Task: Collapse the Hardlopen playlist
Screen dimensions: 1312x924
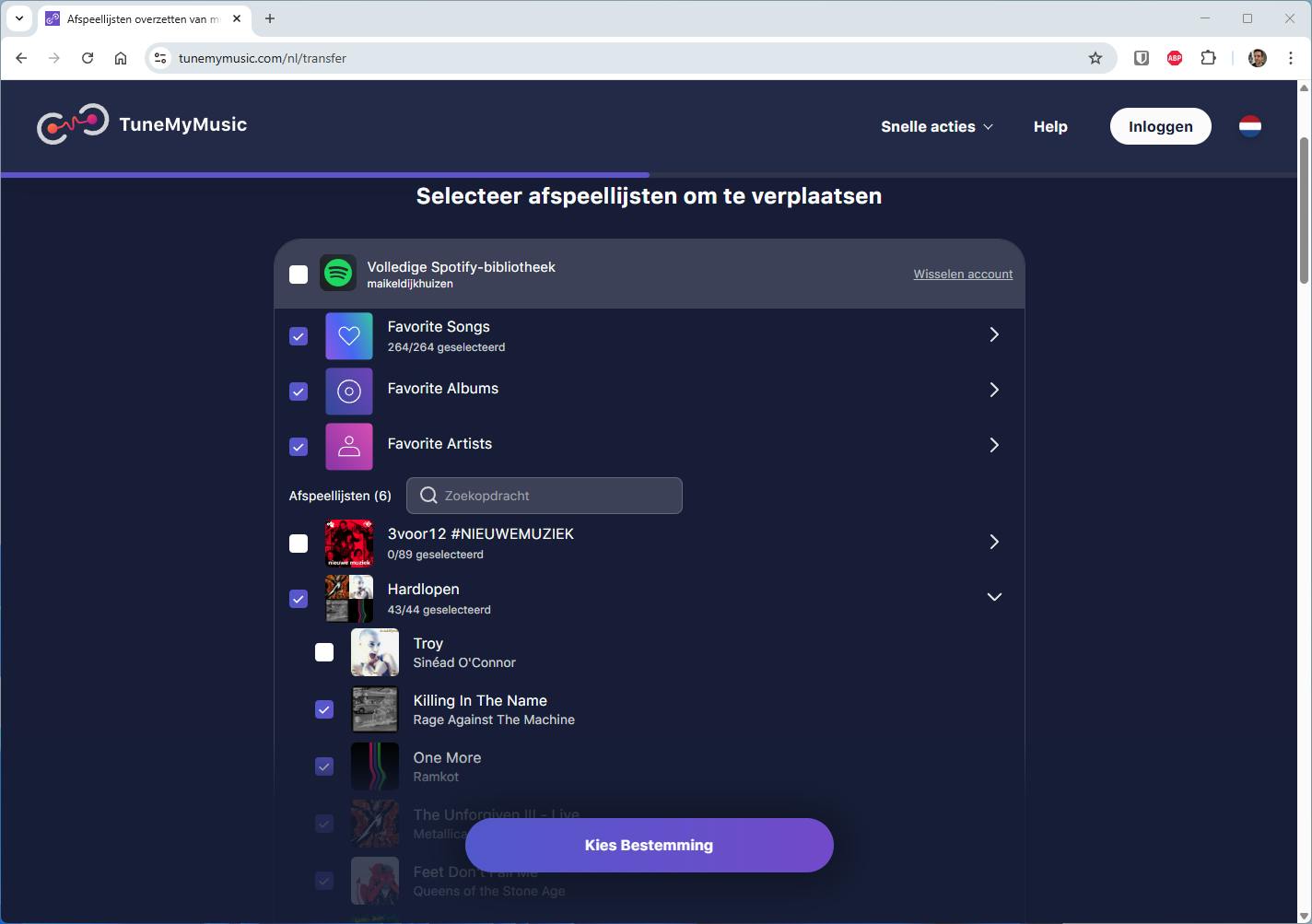Action: (x=994, y=597)
